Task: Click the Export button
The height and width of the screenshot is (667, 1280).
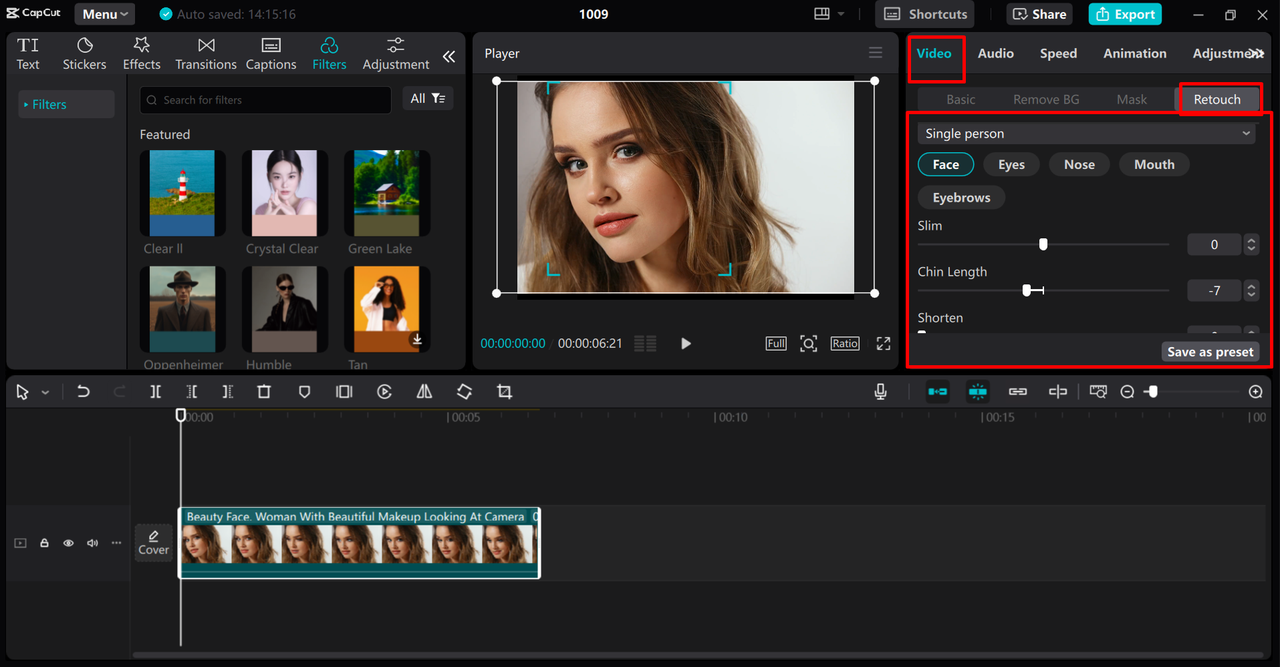Action: [1125, 14]
